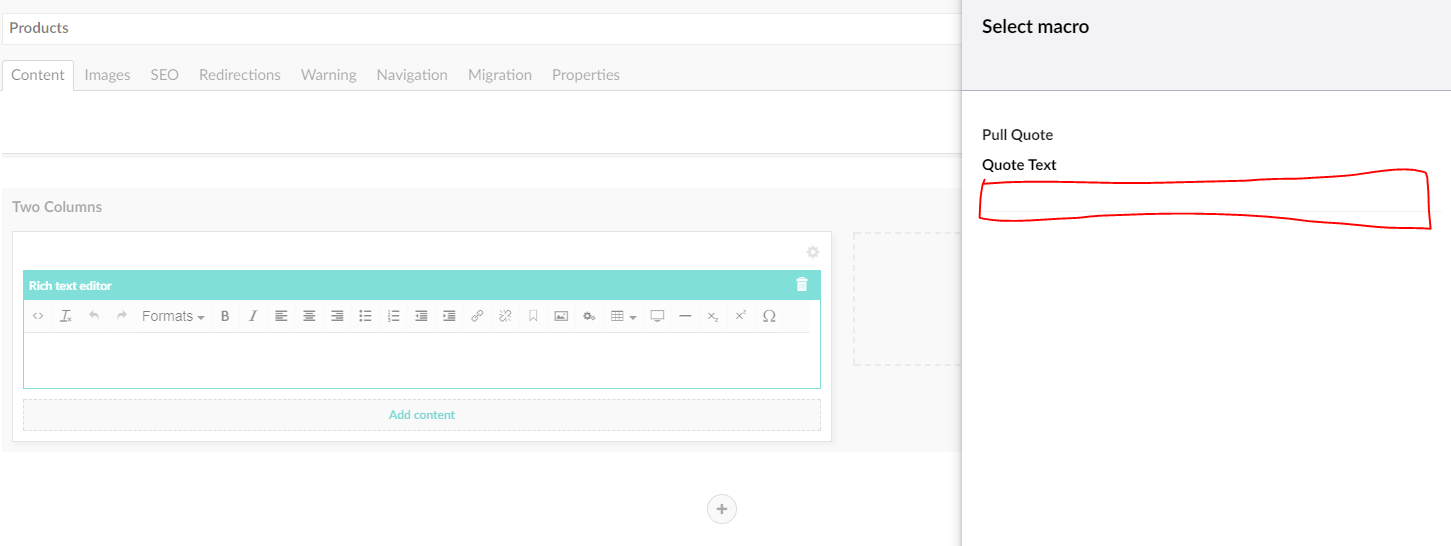
Task: Add a new row with plus button
Action: 721,509
